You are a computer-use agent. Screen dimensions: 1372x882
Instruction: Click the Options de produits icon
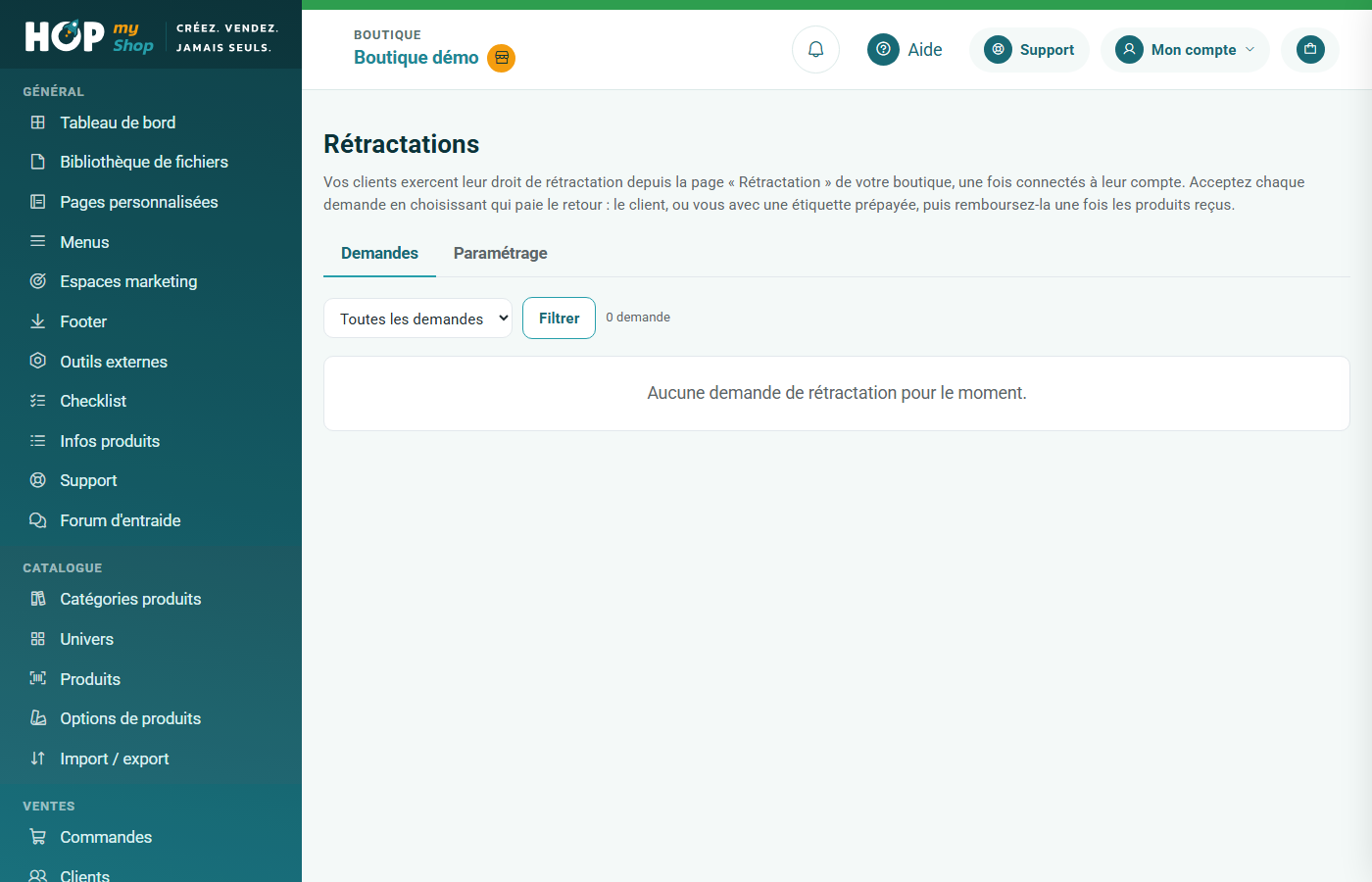click(x=38, y=718)
